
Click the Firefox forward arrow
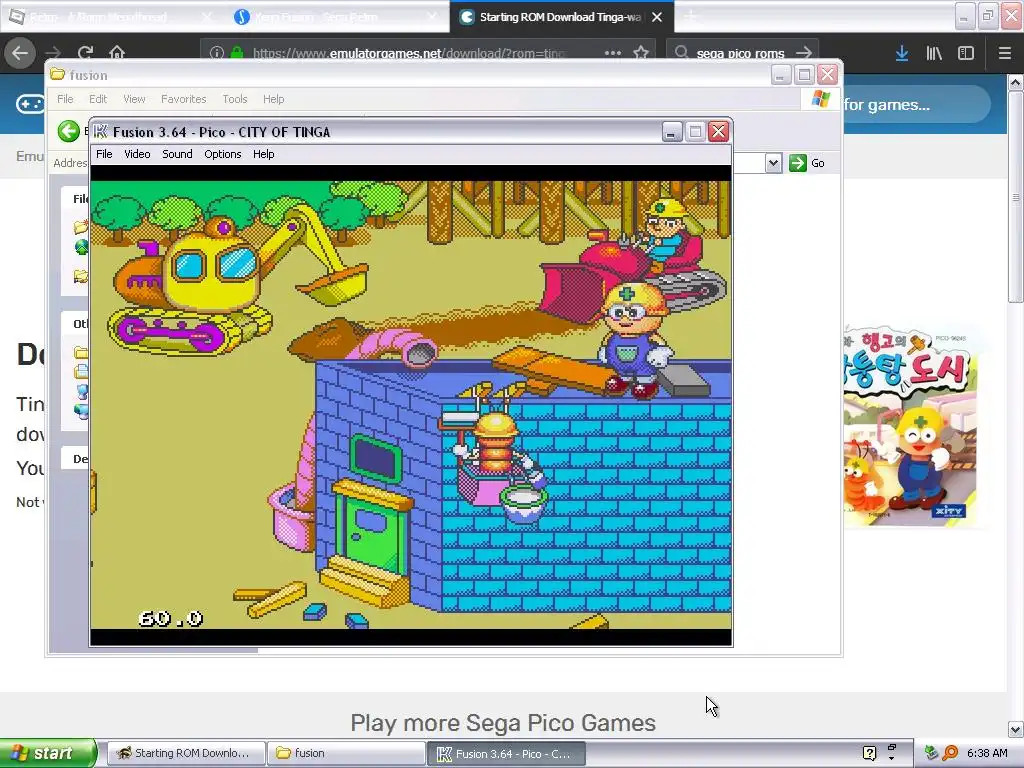[53, 53]
